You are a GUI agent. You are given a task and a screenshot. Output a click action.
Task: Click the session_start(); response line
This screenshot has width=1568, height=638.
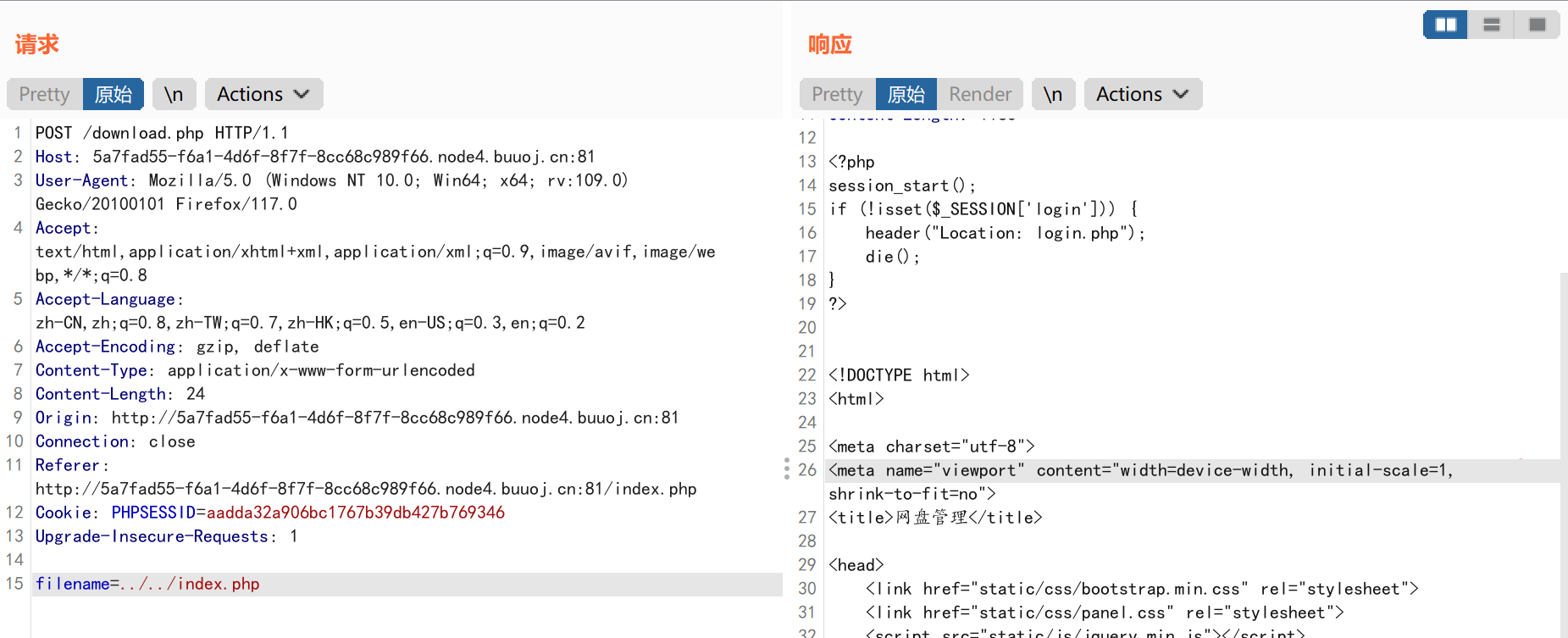point(902,186)
